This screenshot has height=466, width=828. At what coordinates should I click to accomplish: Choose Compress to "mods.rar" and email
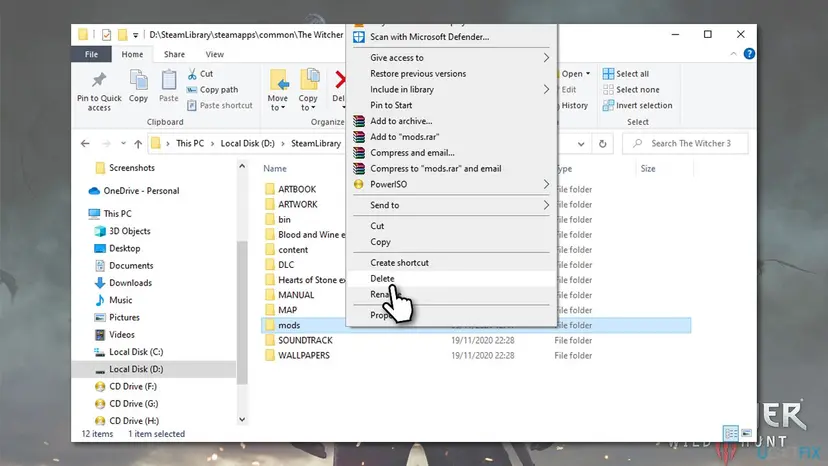point(451,169)
